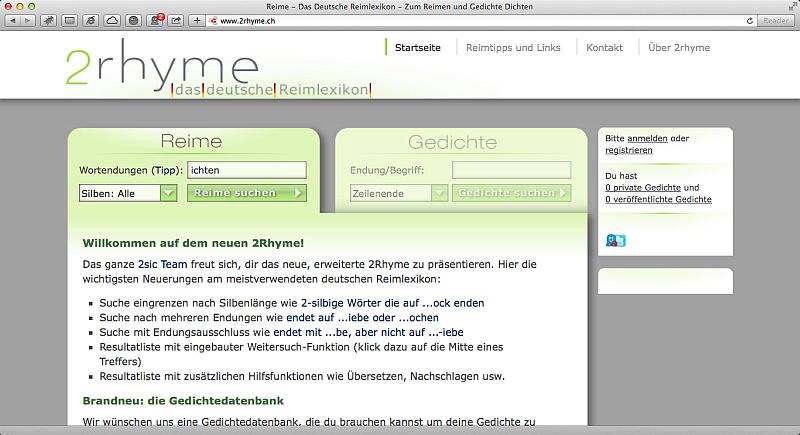800x435 pixels.
Task: Open the Zeilenende dropdown
Action: coord(398,193)
